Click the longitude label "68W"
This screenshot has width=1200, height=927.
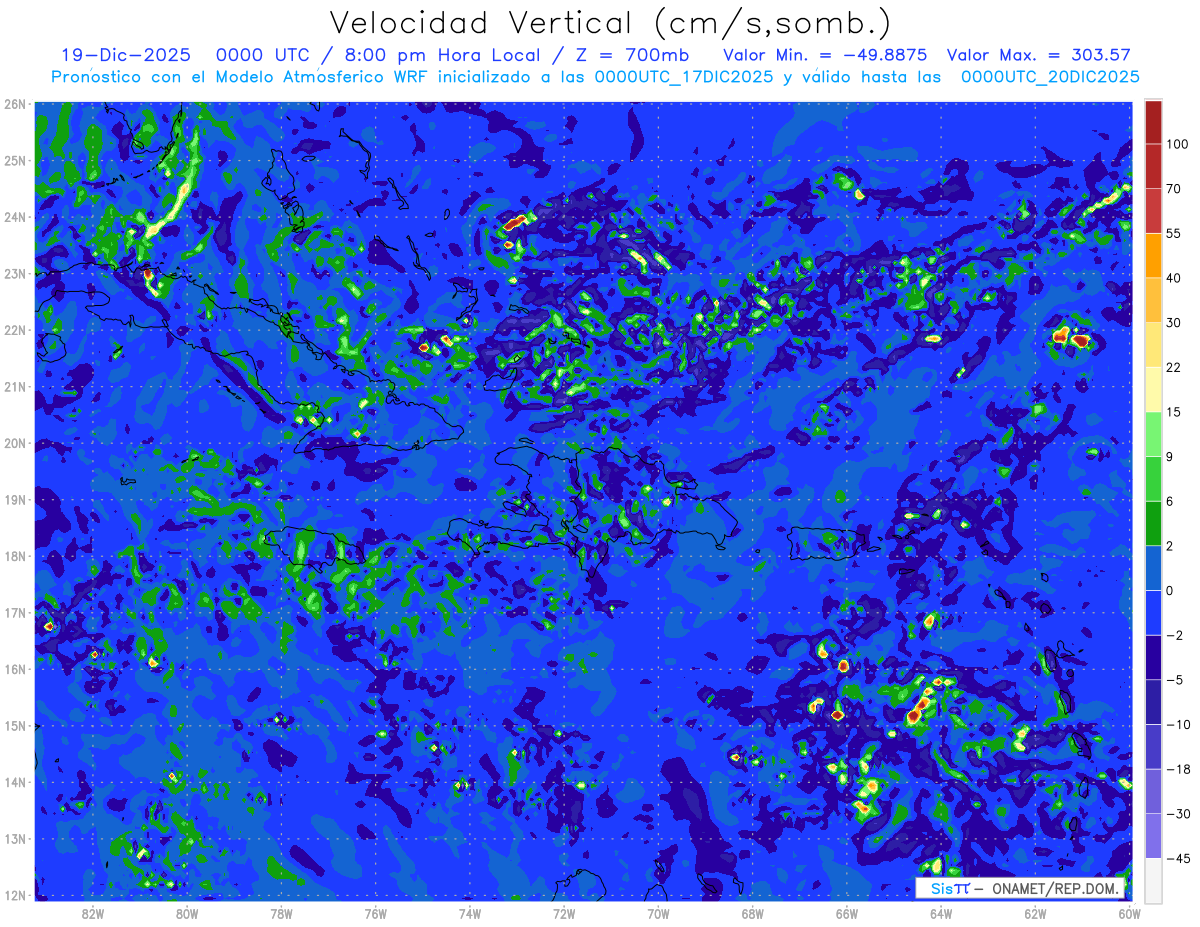[752, 913]
